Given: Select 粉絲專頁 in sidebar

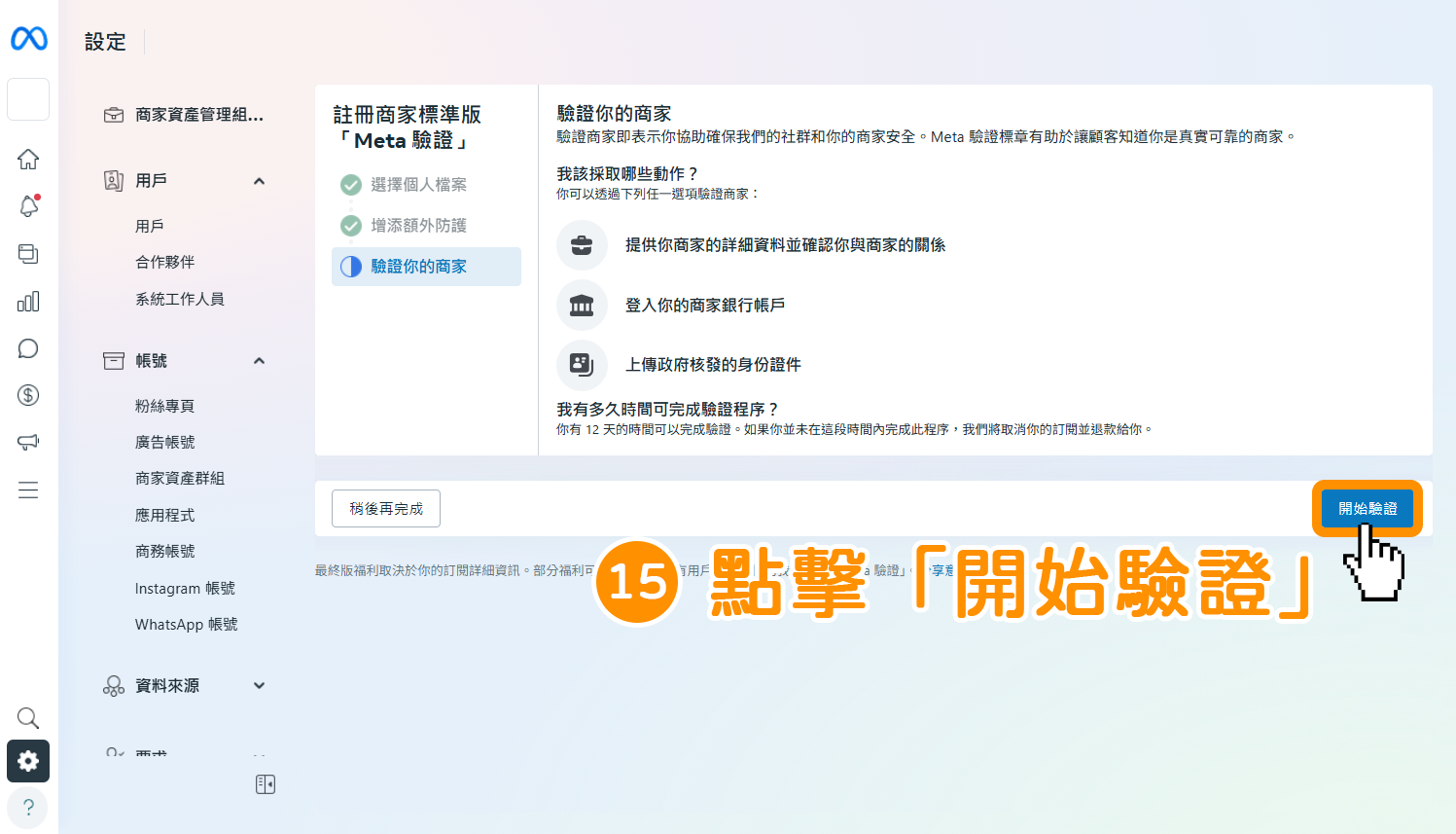Looking at the screenshot, I should (x=164, y=406).
